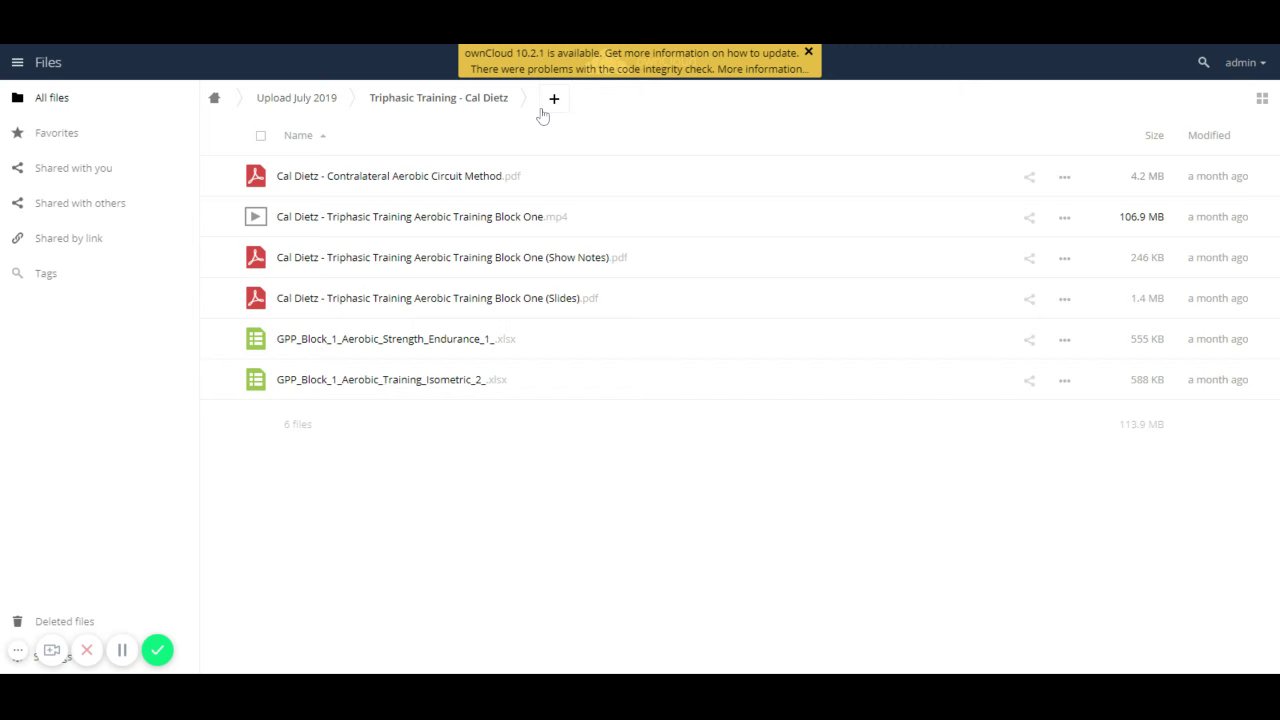Open more actions for Block One mp4
1280x720 pixels.
tap(1064, 218)
